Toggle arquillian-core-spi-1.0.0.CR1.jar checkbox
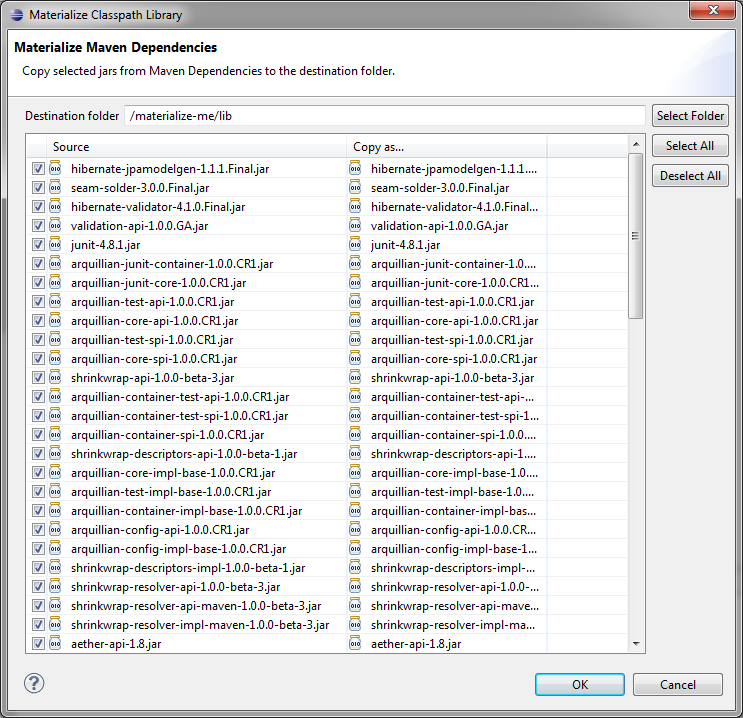Image resolution: width=743 pixels, height=718 pixels. point(38,359)
